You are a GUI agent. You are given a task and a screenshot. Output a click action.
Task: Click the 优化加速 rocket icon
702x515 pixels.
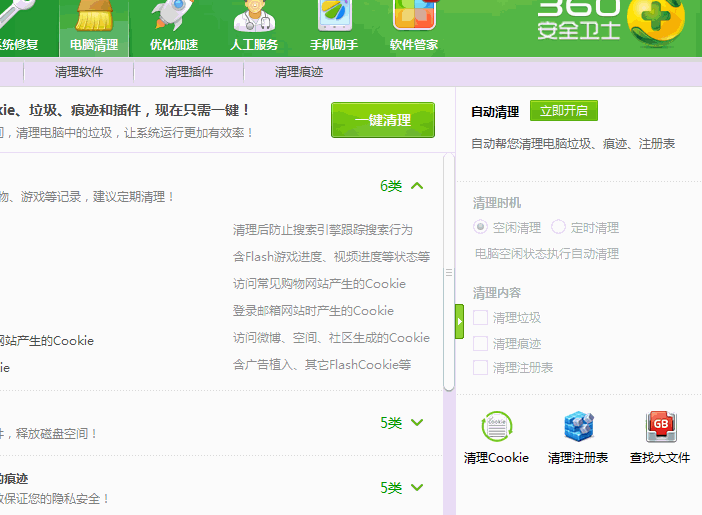(173, 17)
